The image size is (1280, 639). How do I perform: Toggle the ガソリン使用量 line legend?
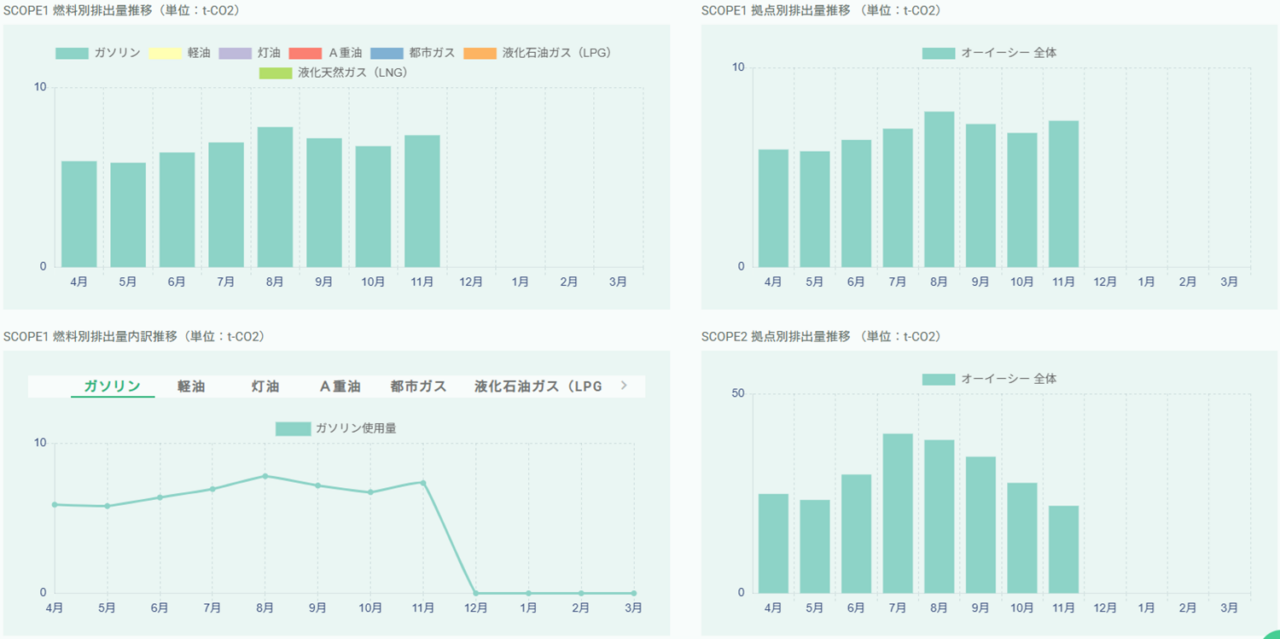pos(336,428)
